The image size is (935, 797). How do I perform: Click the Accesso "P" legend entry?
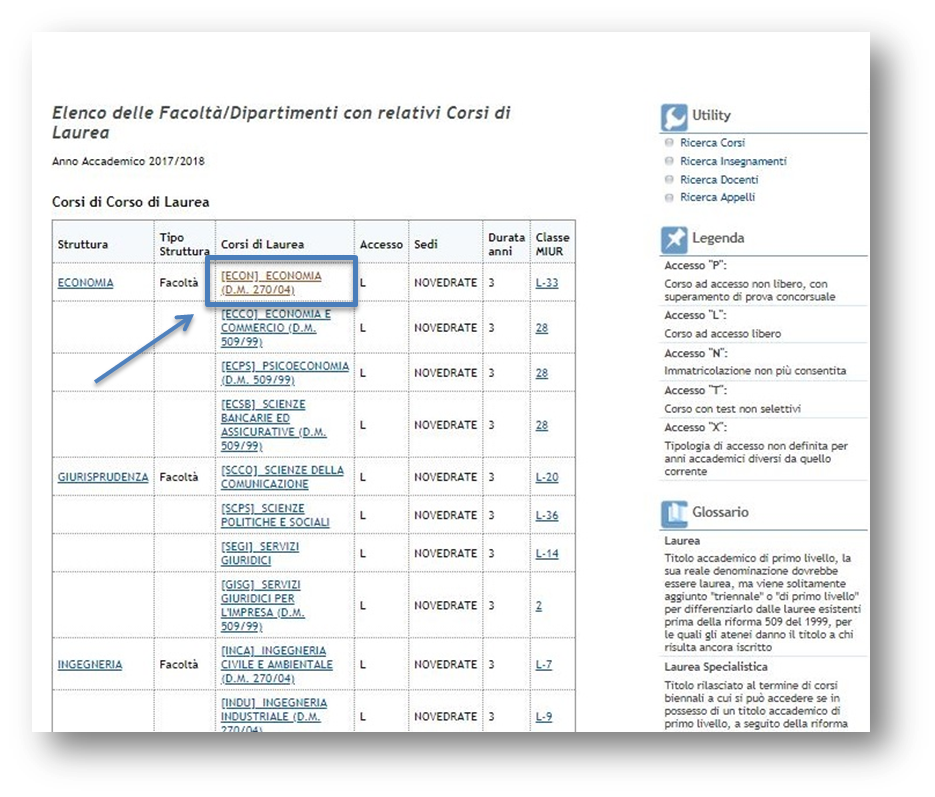pyautogui.click(x=695, y=265)
